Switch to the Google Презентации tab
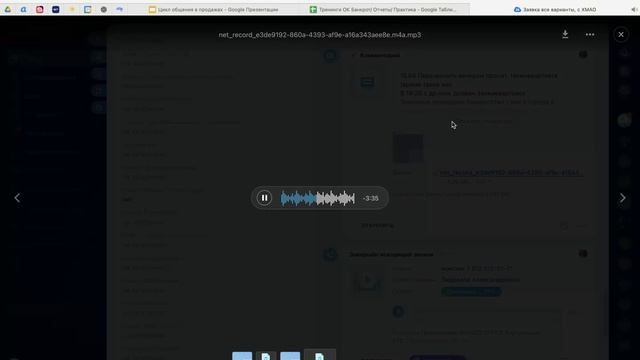The height and width of the screenshot is (360, 640). click(x=213, y=9)
